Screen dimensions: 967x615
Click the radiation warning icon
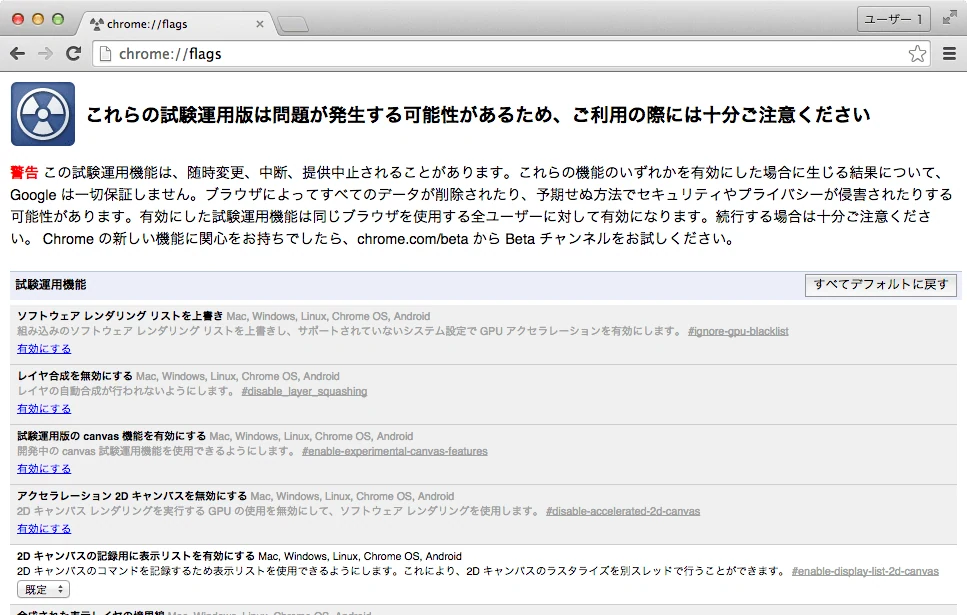tap(43, 114)
